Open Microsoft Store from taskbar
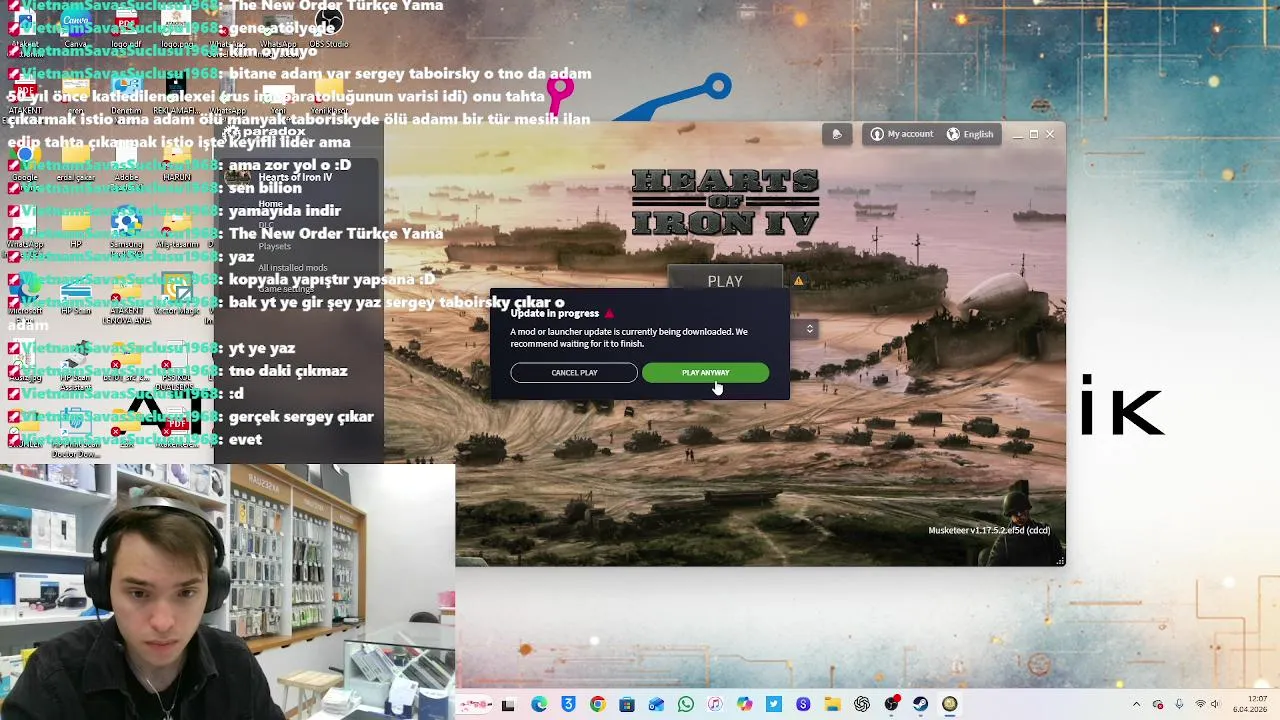The width and height of the screenshot is (1280, 720). pyautogui.click(x=627, y=705)
